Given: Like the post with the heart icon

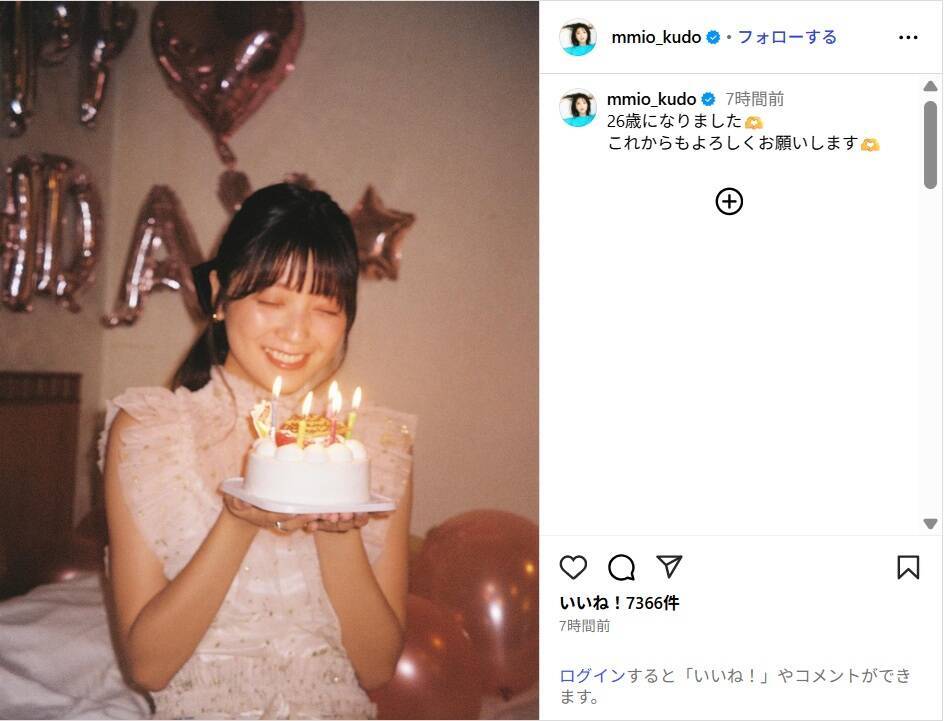Looking at the screenshot, I should click(x=573, y=567).
